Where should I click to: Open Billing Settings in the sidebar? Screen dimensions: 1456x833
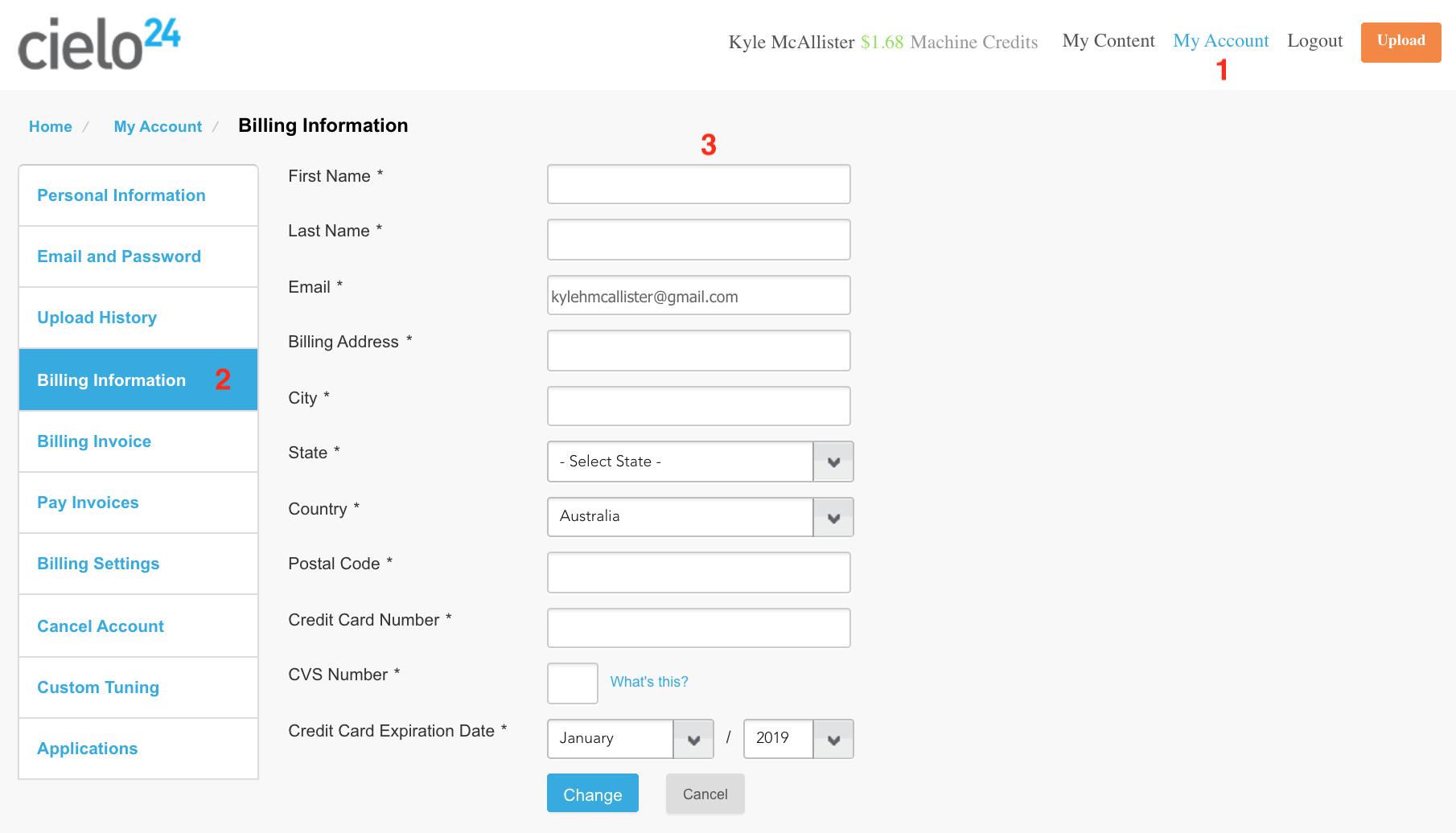pos(138,564)
